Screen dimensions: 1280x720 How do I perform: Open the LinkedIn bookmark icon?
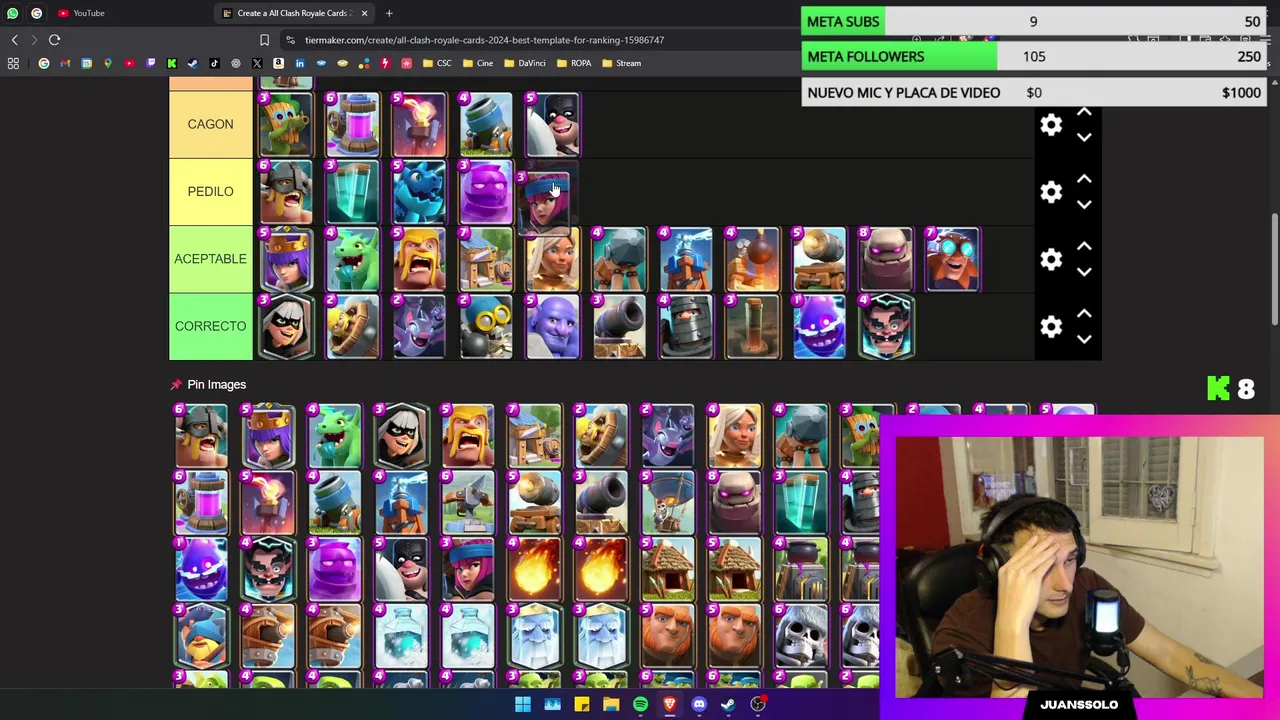click(x=300, y=63)
